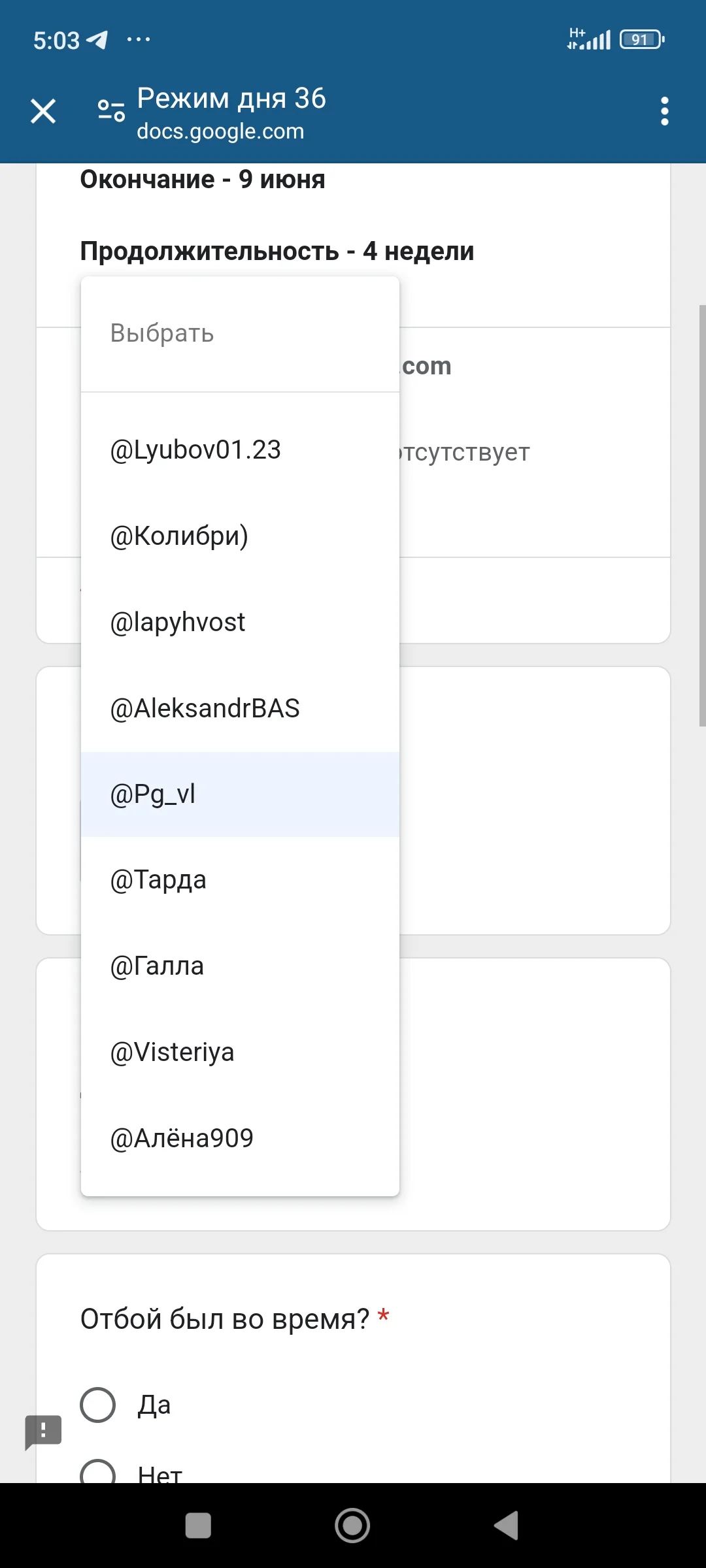Pick @Lyubov01.23 from the dropdown list
Viewport: 706px width, 1568px height.
click(195, 449)
